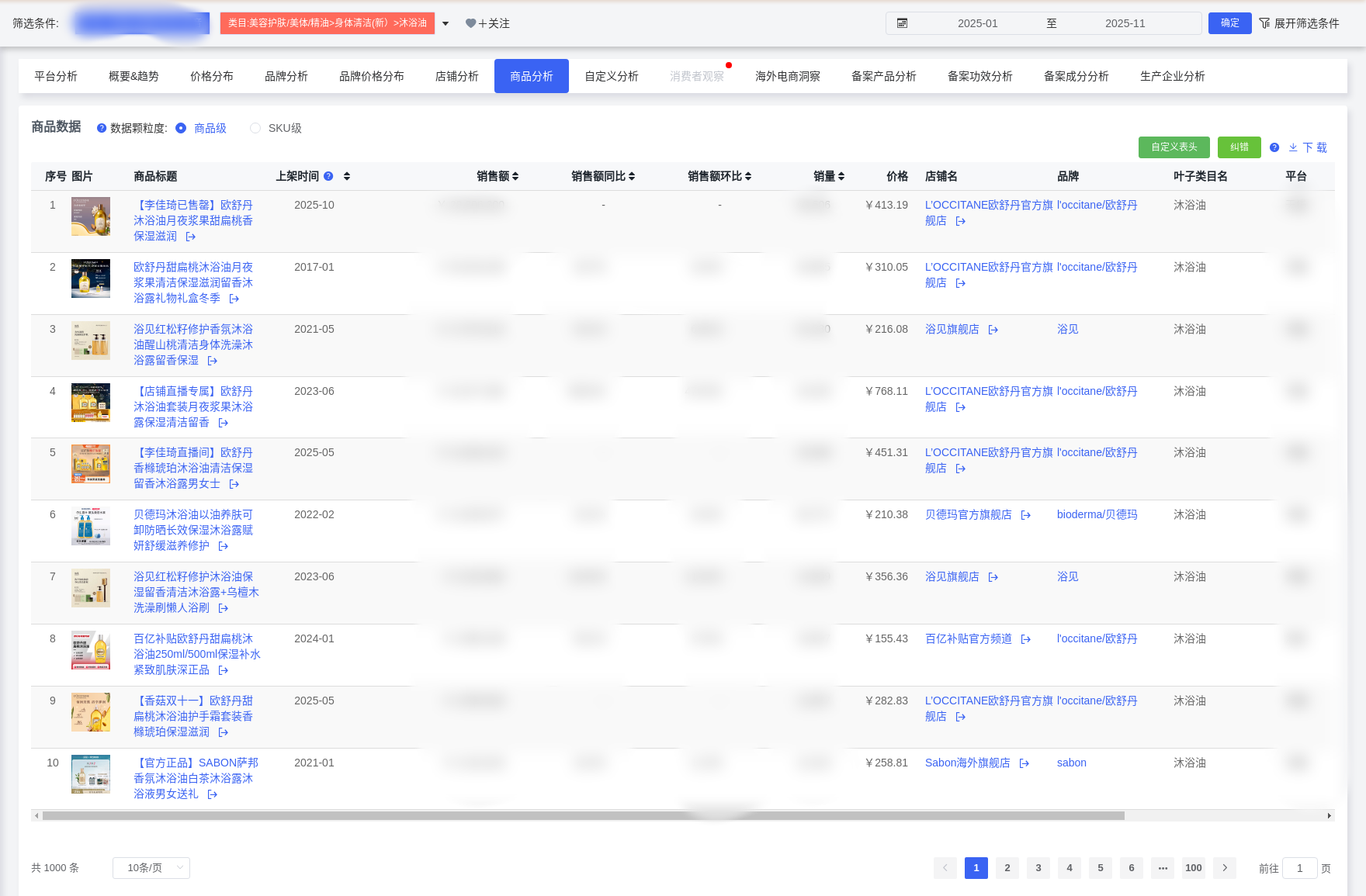The width and height of the screenshot is (1366, 896).
Task: Click the help icon beside 上架时间 column header
Action: point(328,176)
